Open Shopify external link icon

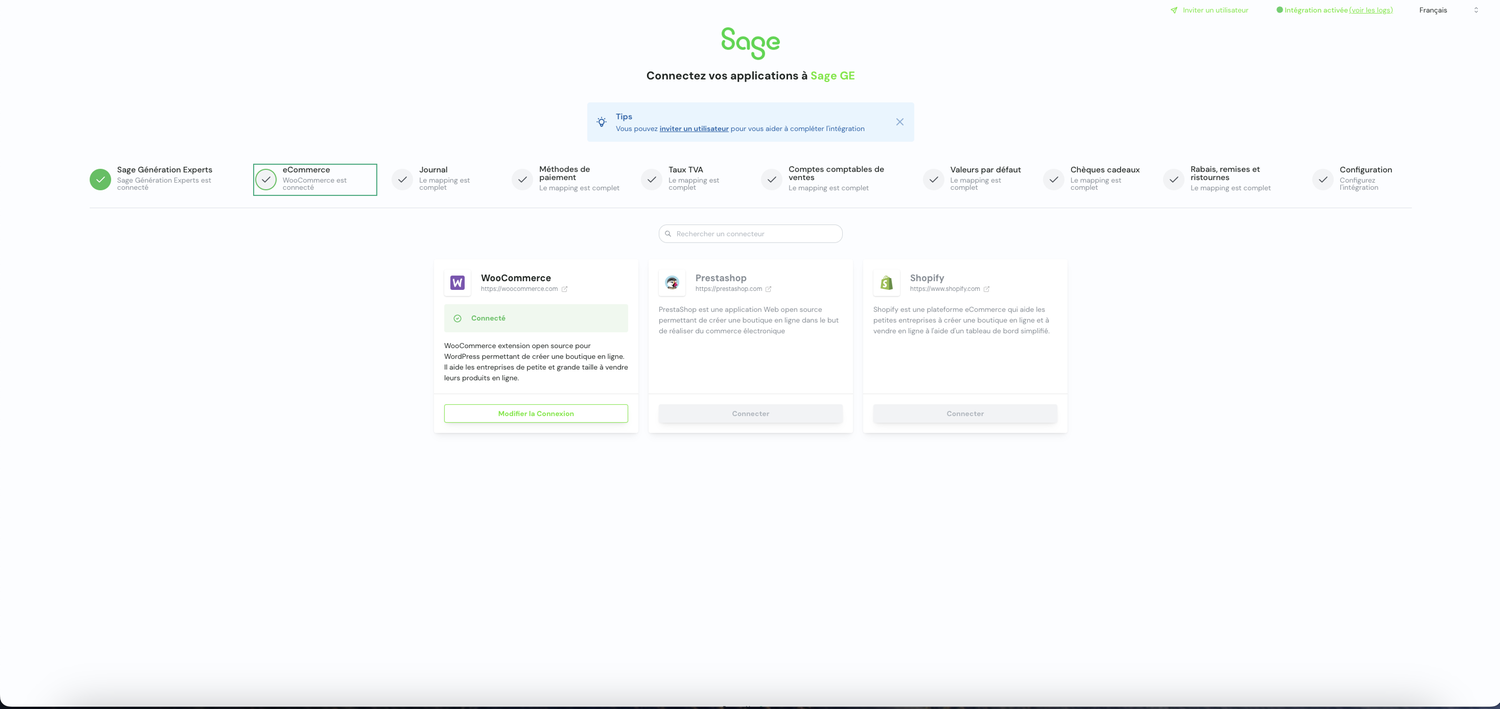[986, 289]
